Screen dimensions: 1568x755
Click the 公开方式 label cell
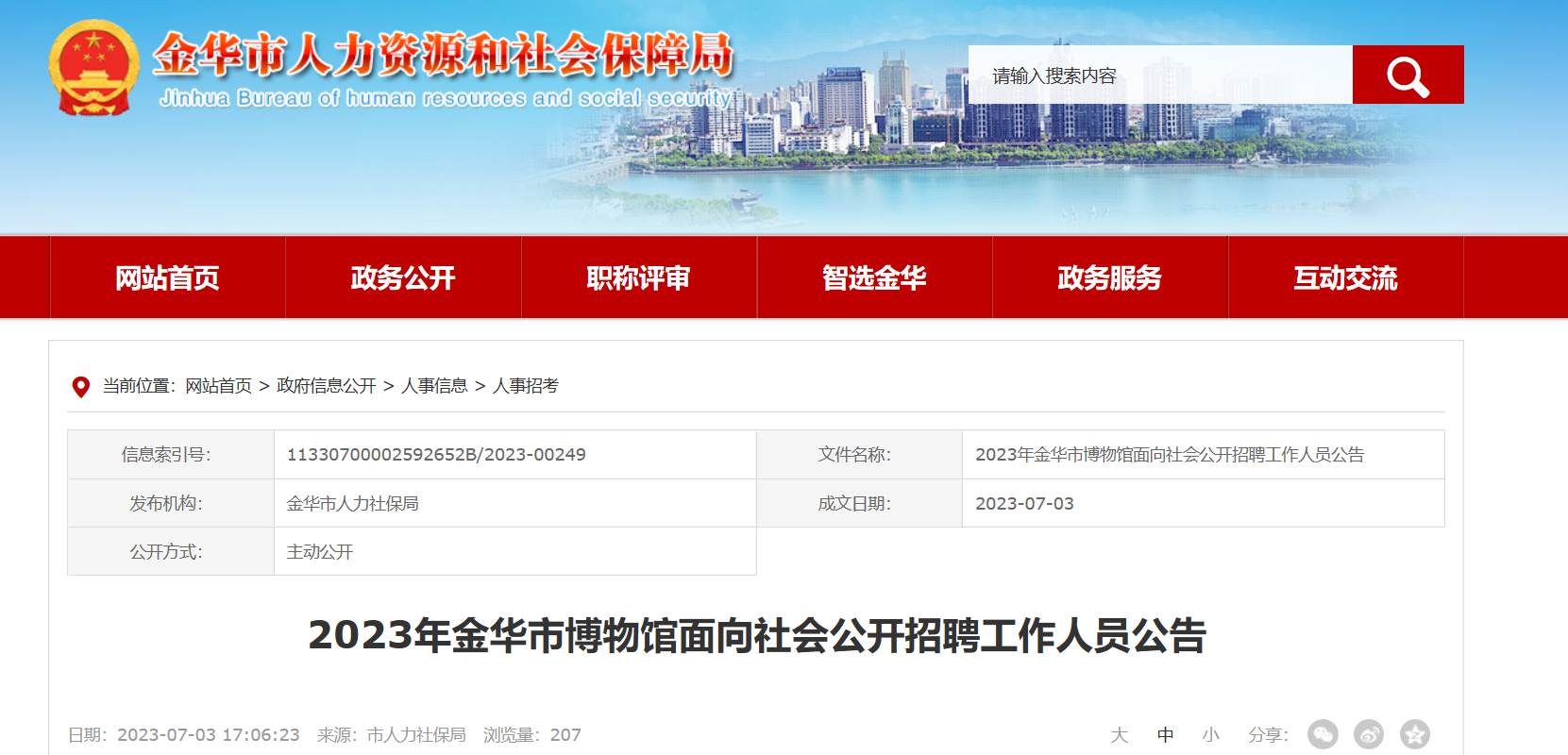coord(171,551)
